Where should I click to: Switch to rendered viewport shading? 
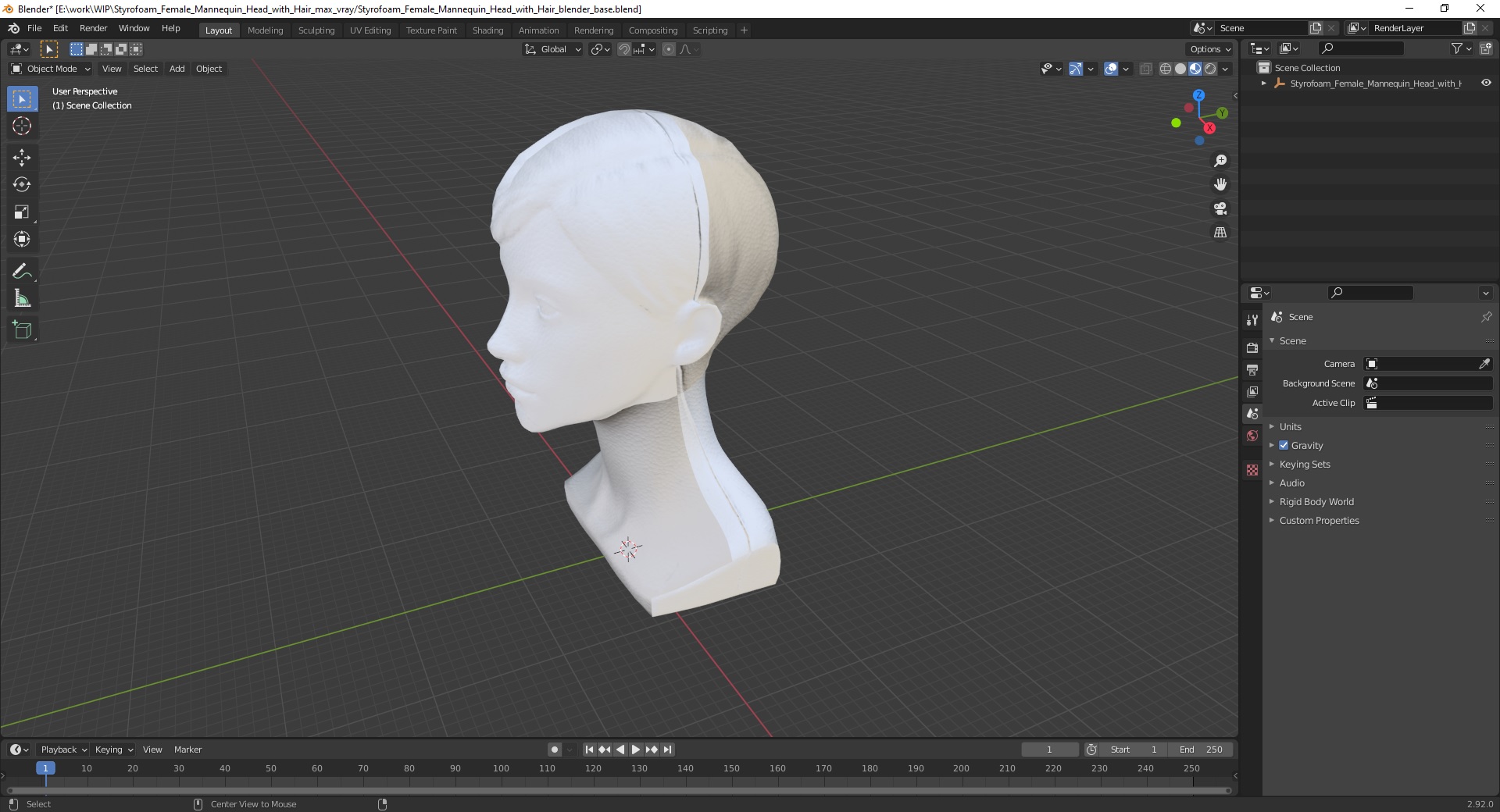coord(1210,69)
